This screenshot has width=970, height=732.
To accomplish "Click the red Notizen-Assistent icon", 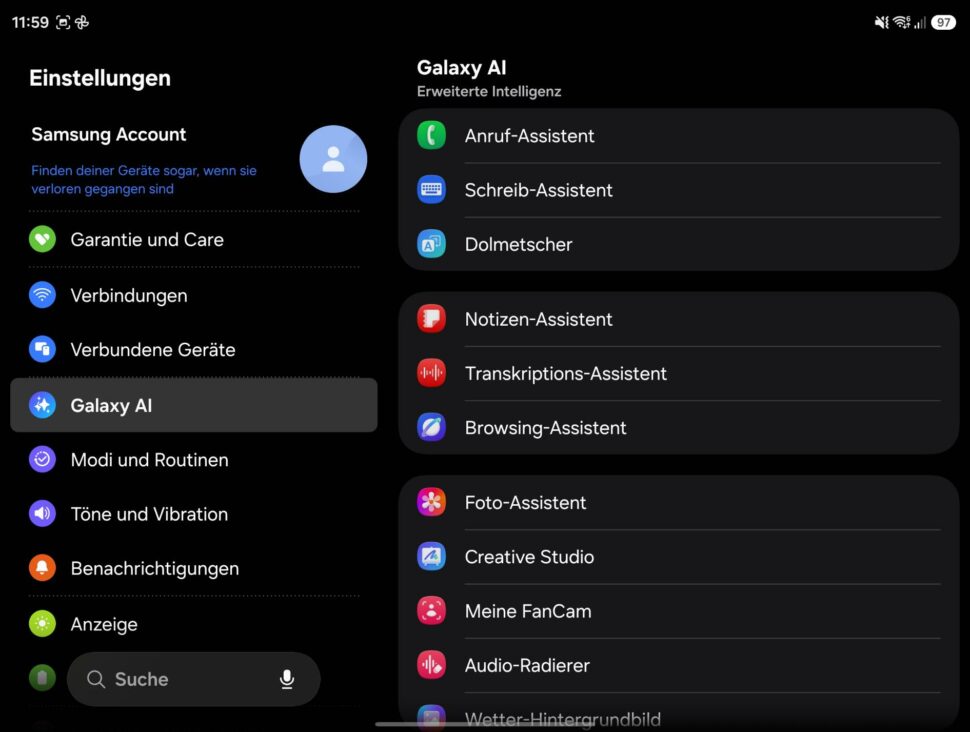I will click(431, 319).
